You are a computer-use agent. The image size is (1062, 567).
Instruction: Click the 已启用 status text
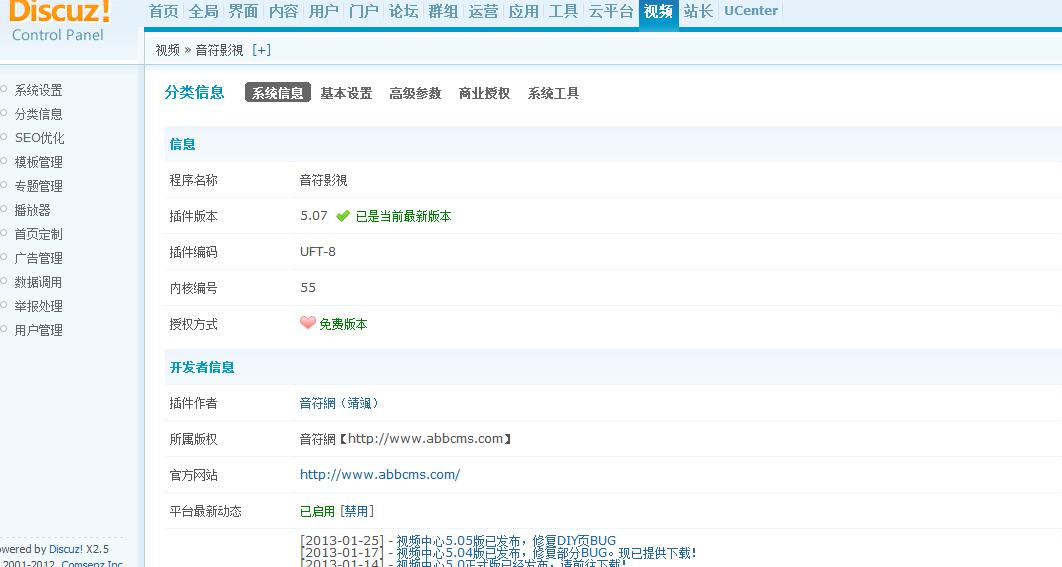(x=317, y=511)
